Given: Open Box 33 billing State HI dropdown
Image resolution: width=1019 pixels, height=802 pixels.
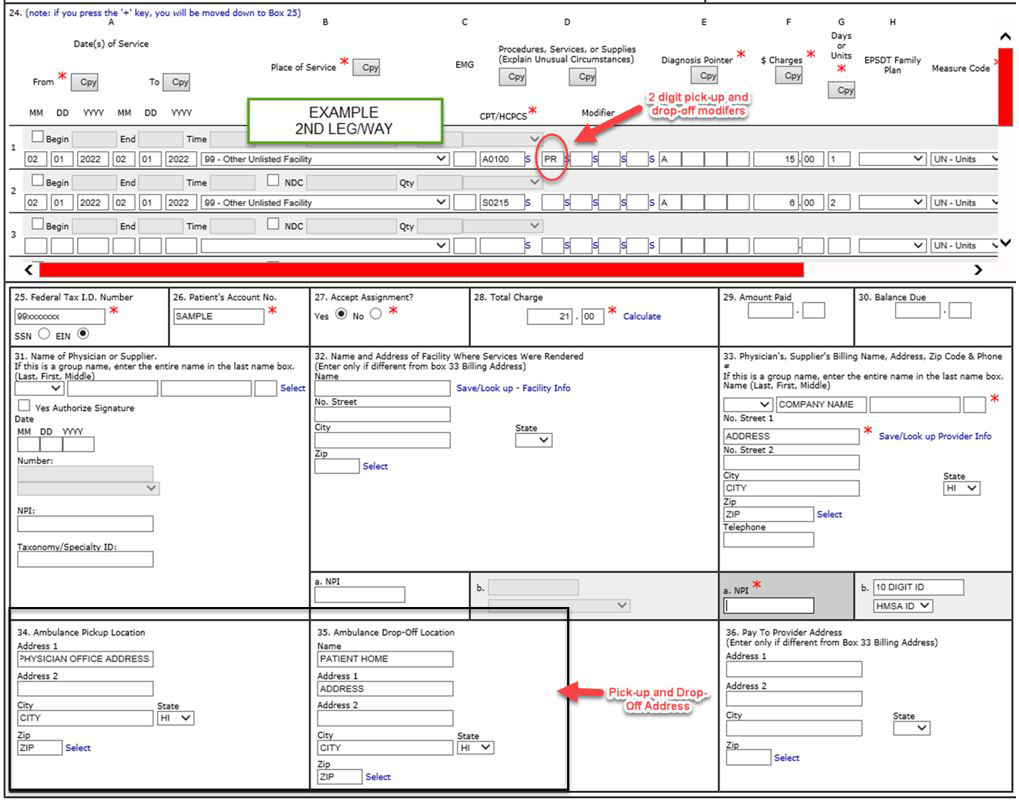Looking at the screenshot, I should click(x=961, y=488).
